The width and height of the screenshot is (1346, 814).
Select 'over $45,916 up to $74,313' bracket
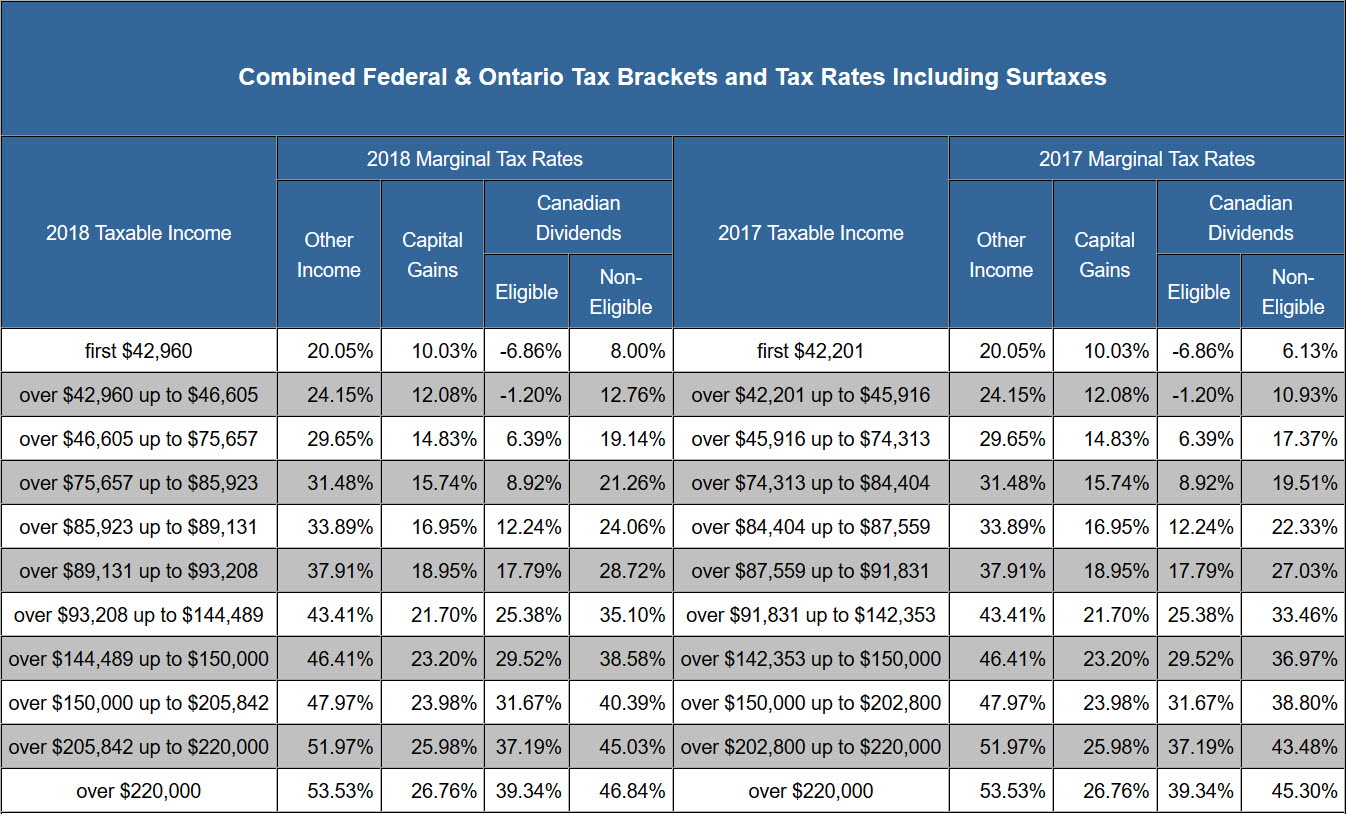[x=810, y=438]
